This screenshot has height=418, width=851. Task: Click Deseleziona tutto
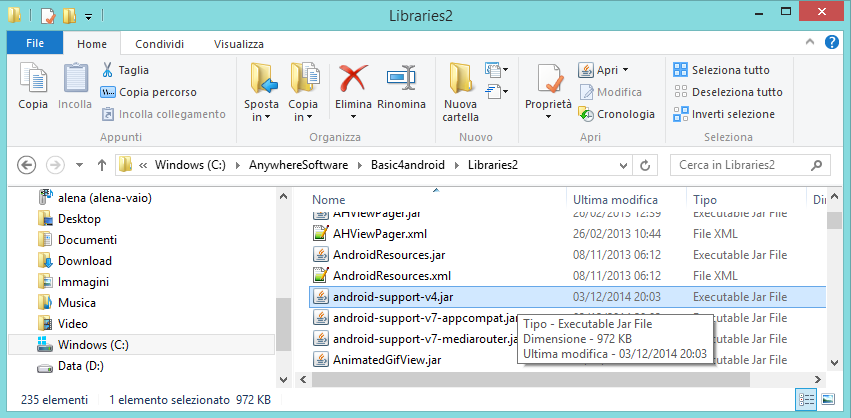click(728, 92)
